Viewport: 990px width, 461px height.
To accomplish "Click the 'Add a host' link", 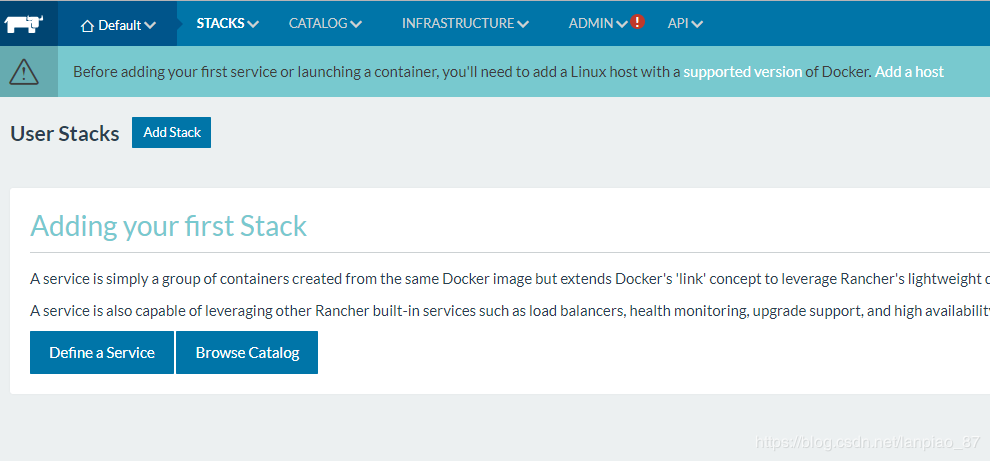I will [909, 72].
